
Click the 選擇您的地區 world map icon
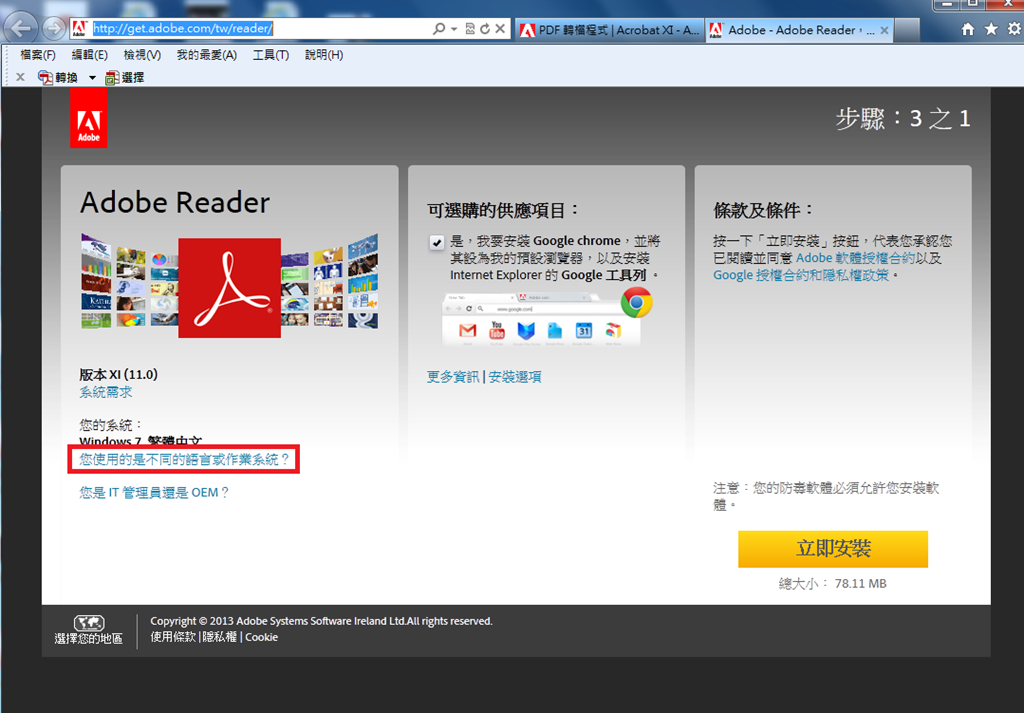[89, 623]
